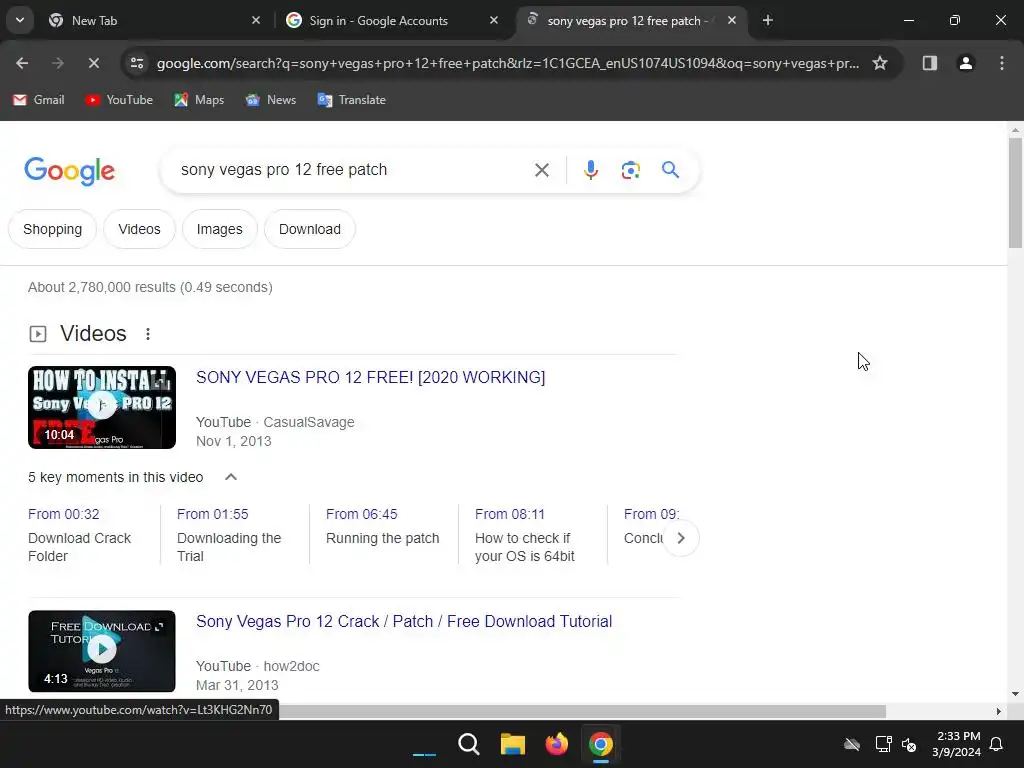Open a new browser tab with plus icon

coord(768,21)
